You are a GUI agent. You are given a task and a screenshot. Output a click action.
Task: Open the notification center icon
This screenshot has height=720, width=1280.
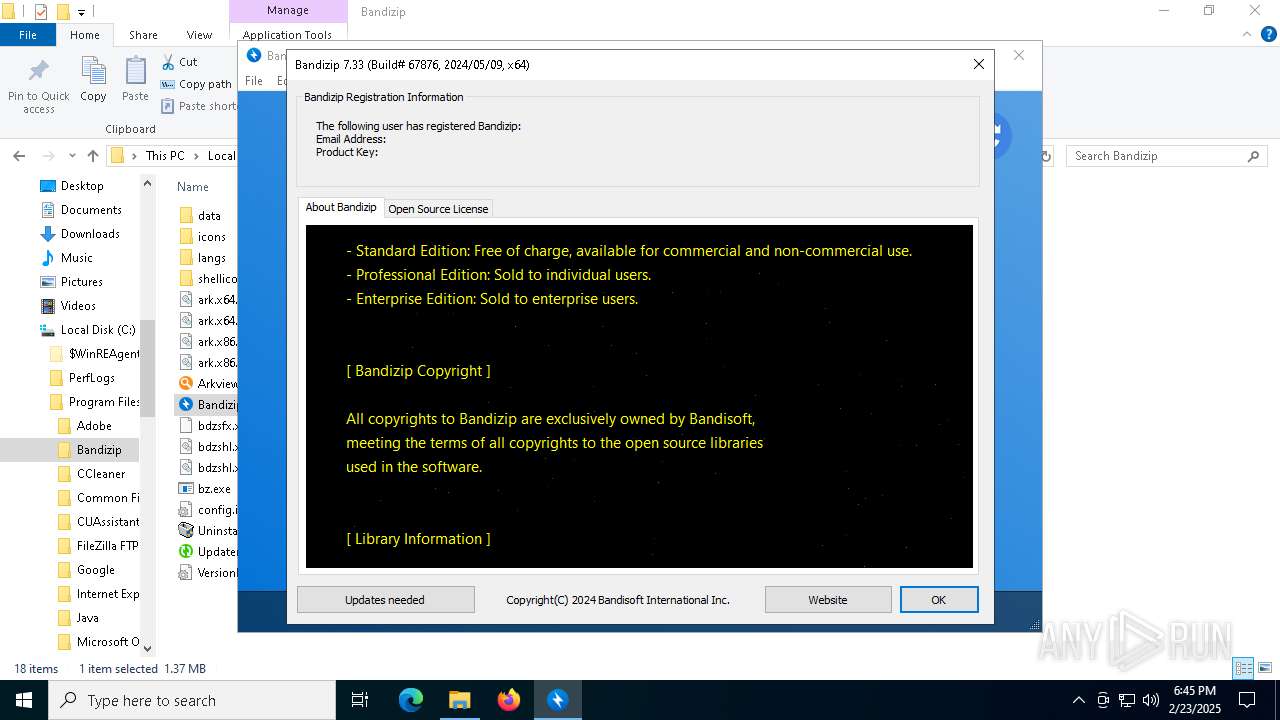click(x=1247, y=700)
